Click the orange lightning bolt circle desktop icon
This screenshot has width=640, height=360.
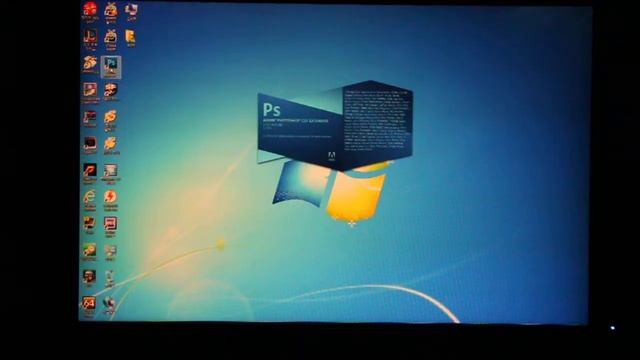click(x=110, y=198)
